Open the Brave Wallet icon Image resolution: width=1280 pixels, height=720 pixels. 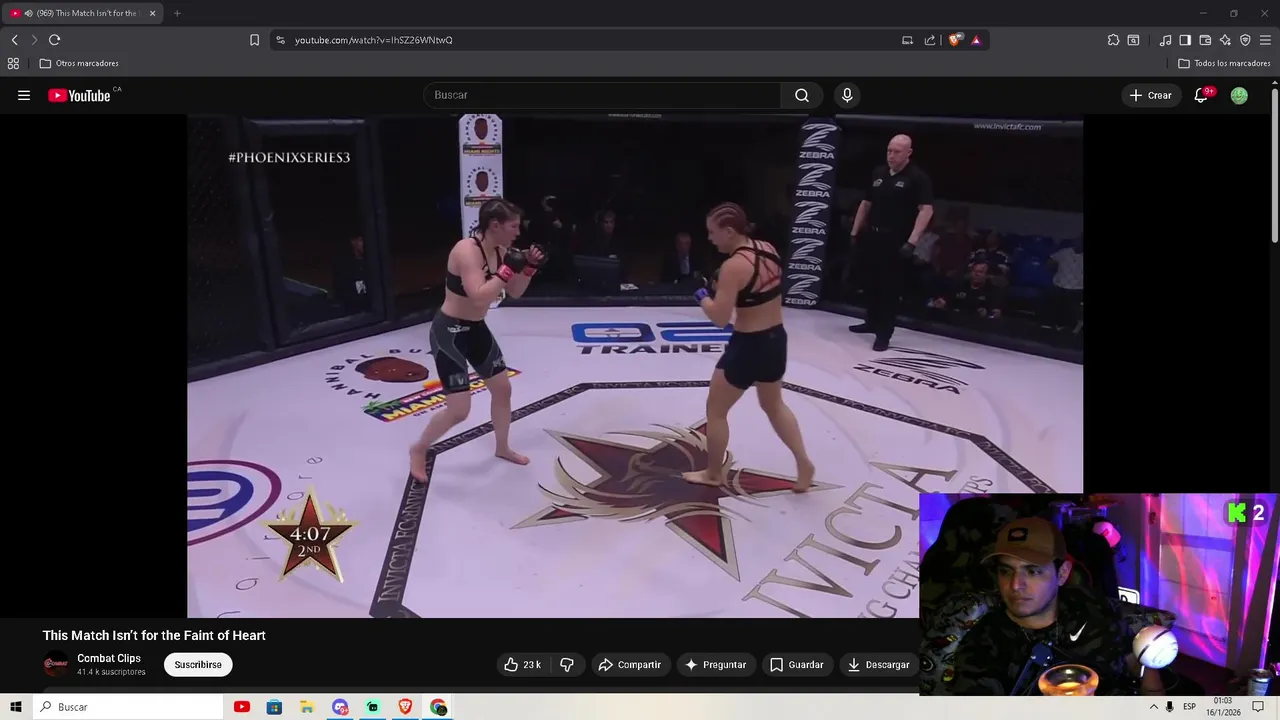pyautogui.click(x=1205, y=40)
